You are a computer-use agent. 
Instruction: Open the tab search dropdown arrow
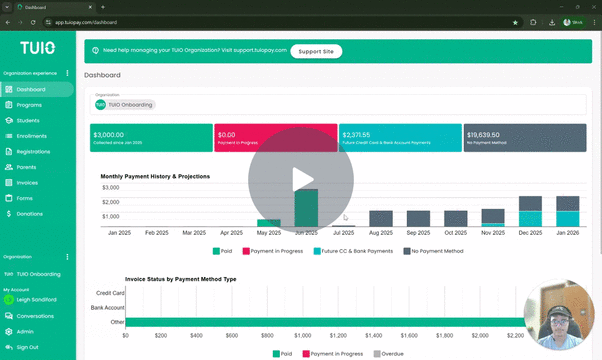point(7,7)
